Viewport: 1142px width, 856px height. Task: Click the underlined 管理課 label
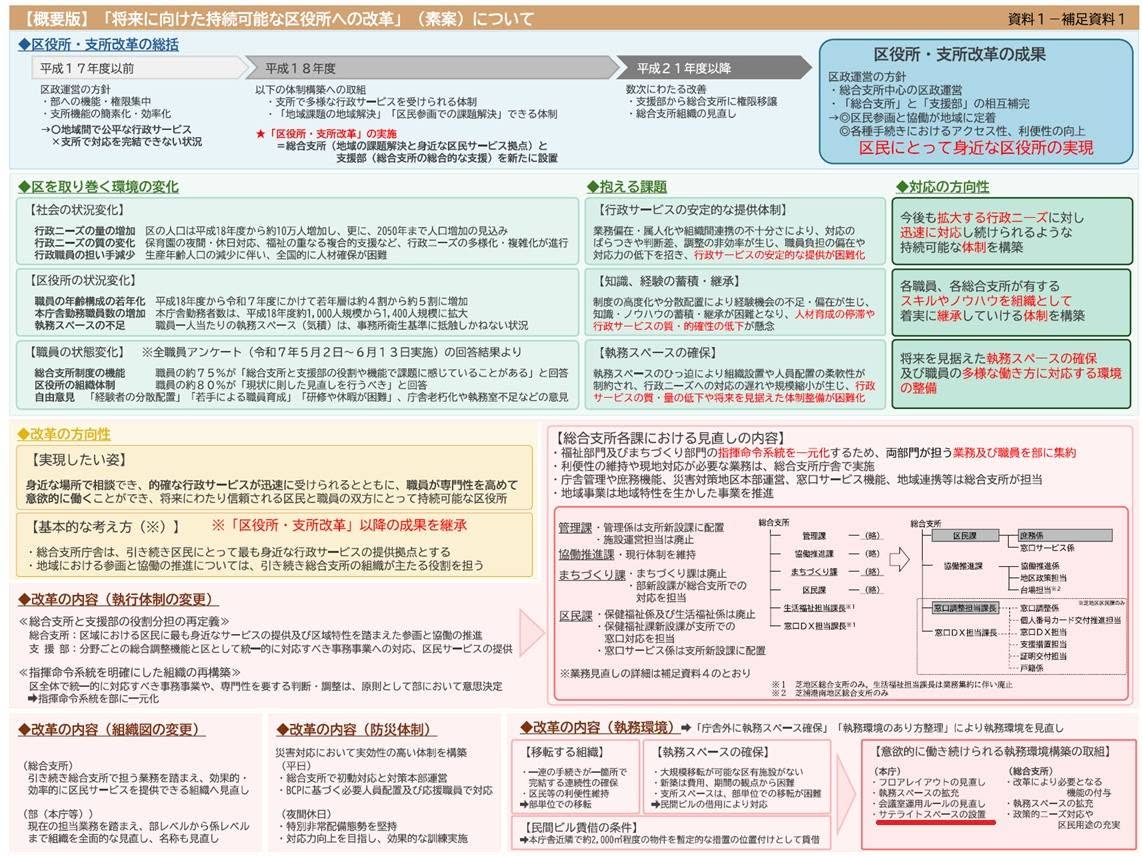click(575, 527)
